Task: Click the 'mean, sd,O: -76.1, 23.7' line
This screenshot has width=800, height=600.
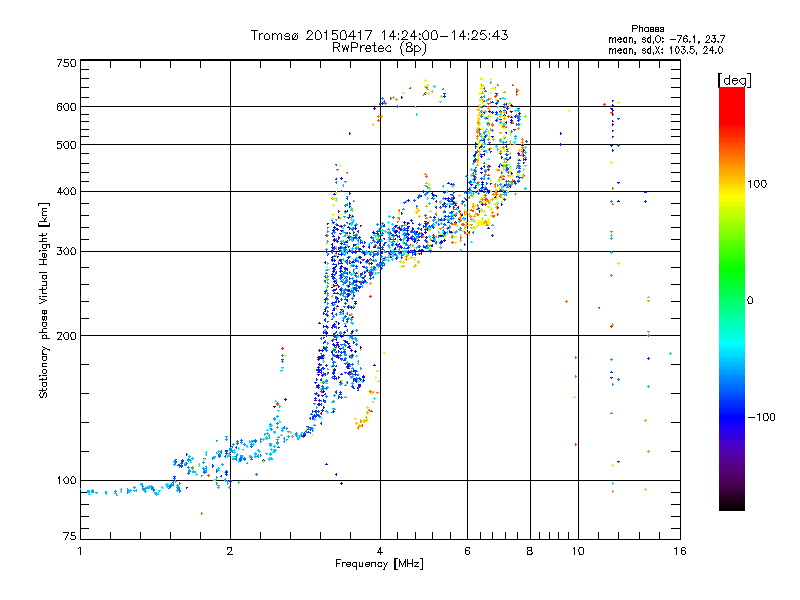Action: 666,39
